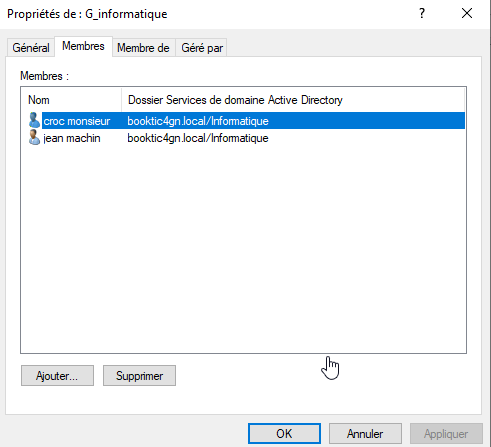
Task: Click empty area of the members list
Action: click(243, 247)
